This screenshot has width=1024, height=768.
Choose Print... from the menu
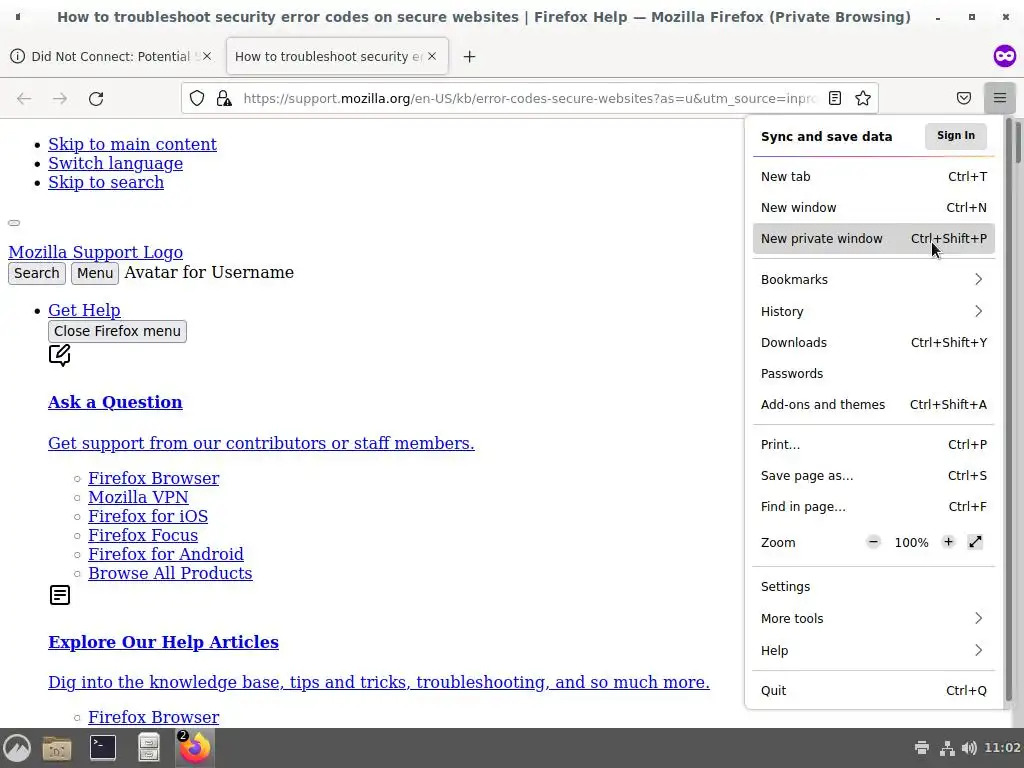point(873,445)
